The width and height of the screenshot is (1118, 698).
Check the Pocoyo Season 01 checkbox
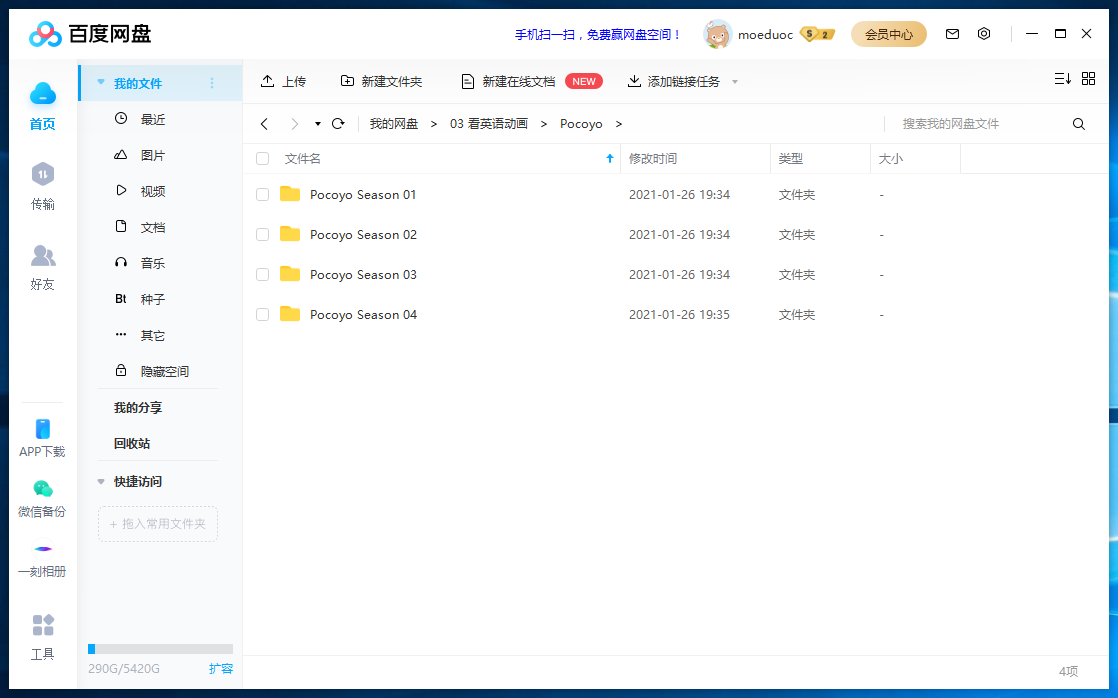(x=262, y=194)
